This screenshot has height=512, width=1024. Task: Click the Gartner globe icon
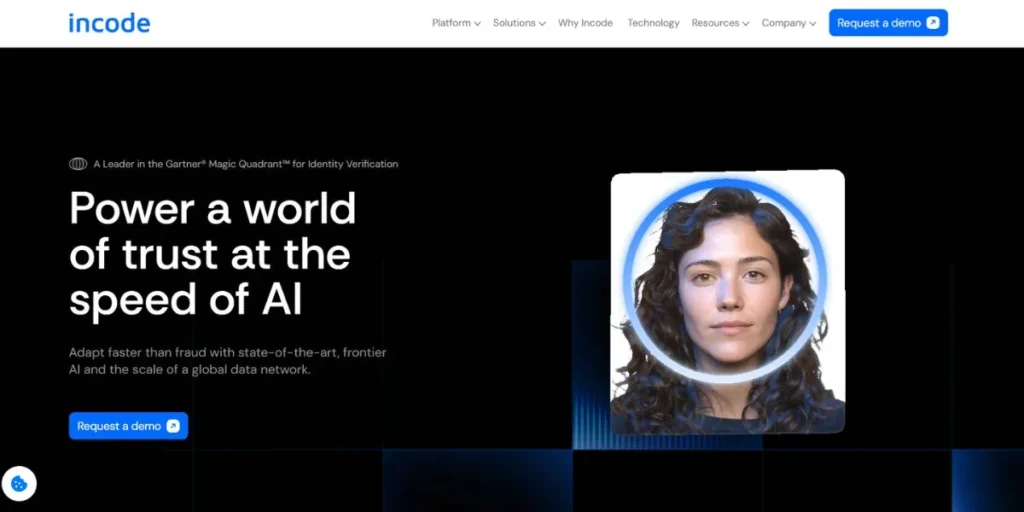pyautogui.click(x=78, y=164)
